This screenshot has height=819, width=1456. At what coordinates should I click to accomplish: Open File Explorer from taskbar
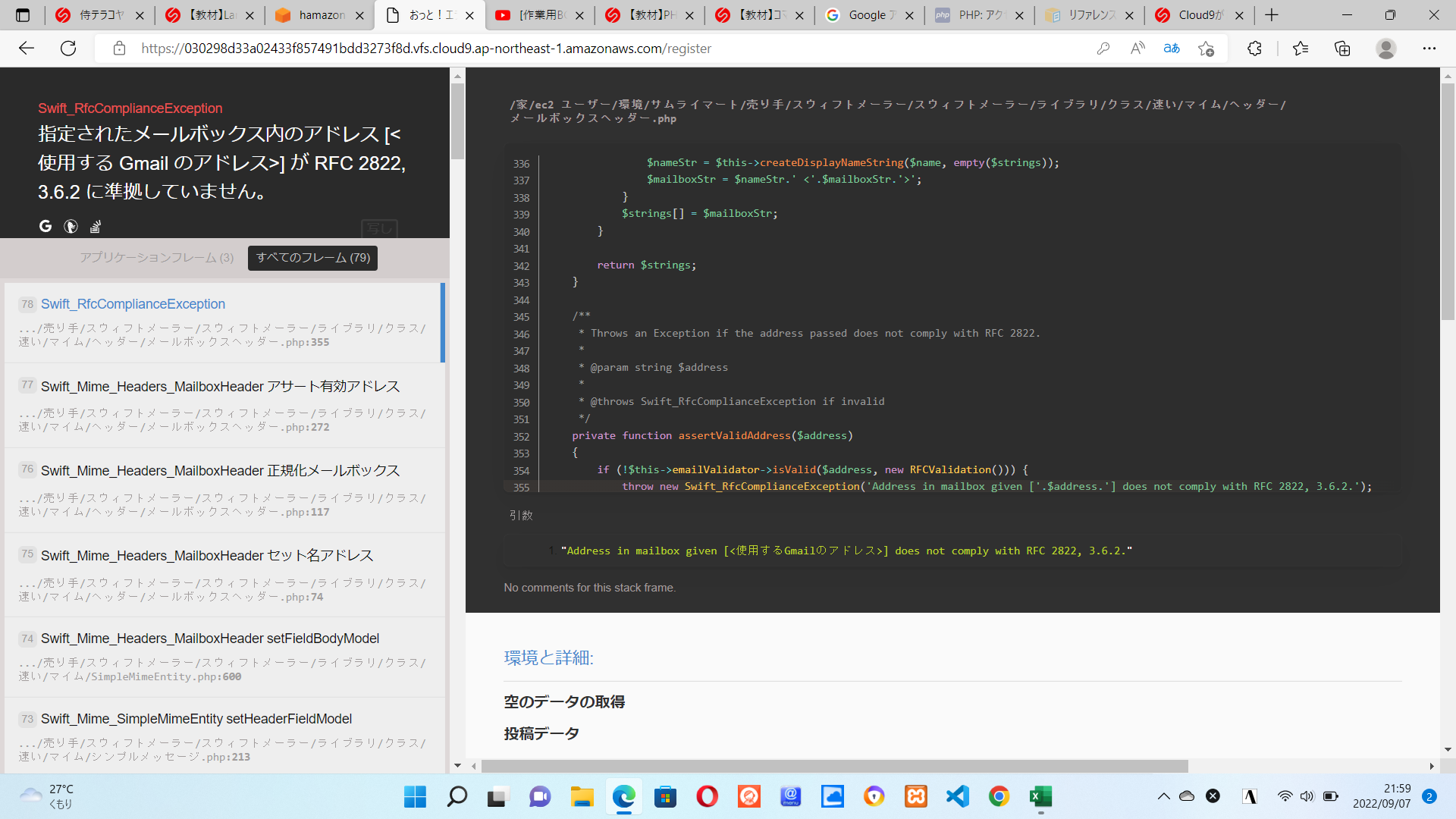582,796
